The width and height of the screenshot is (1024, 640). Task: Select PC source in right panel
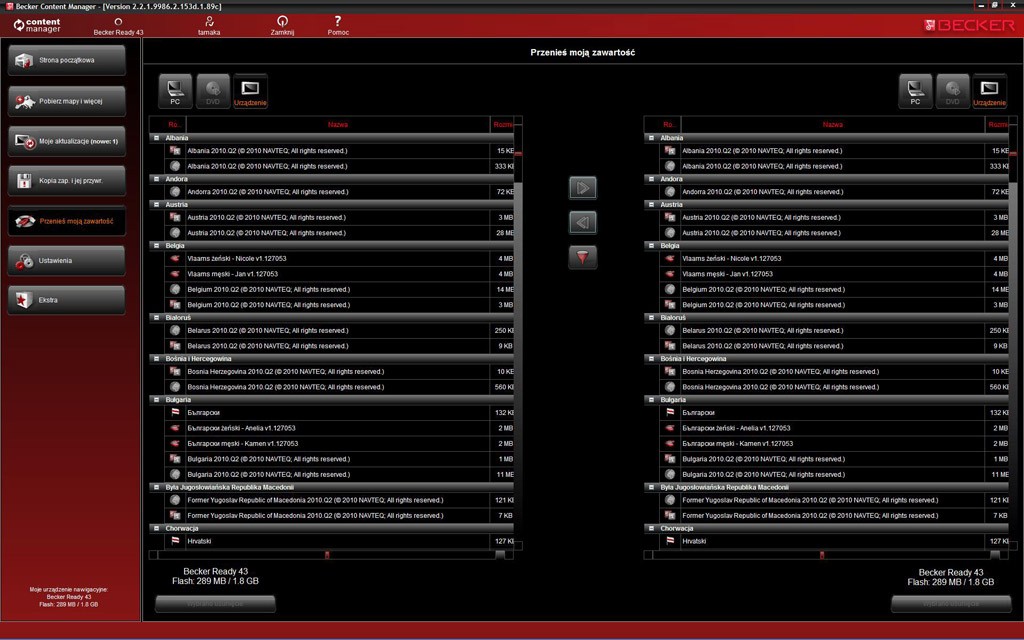coord(915,91)
